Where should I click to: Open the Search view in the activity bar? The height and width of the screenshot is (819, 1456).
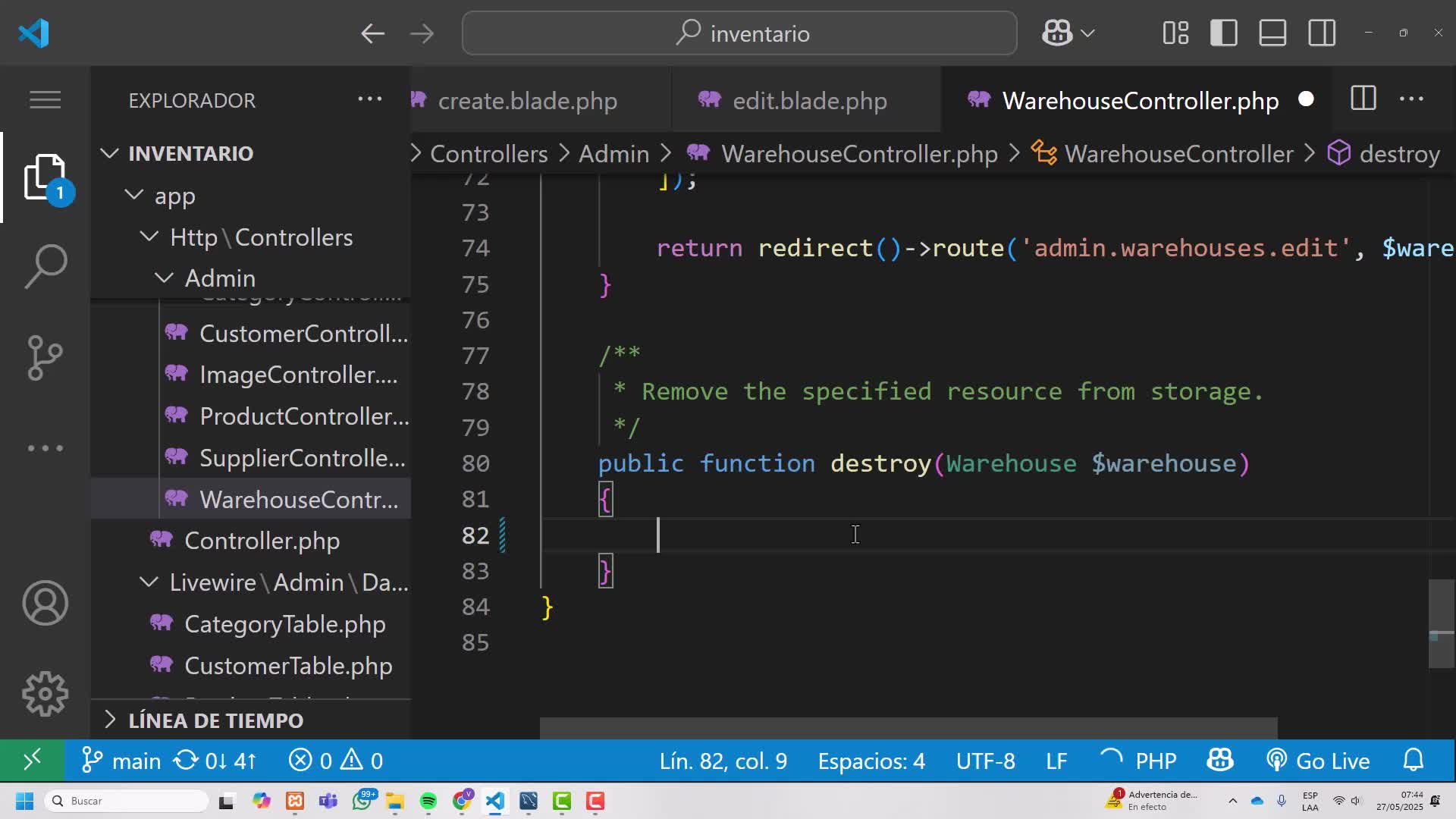(45, 266)
